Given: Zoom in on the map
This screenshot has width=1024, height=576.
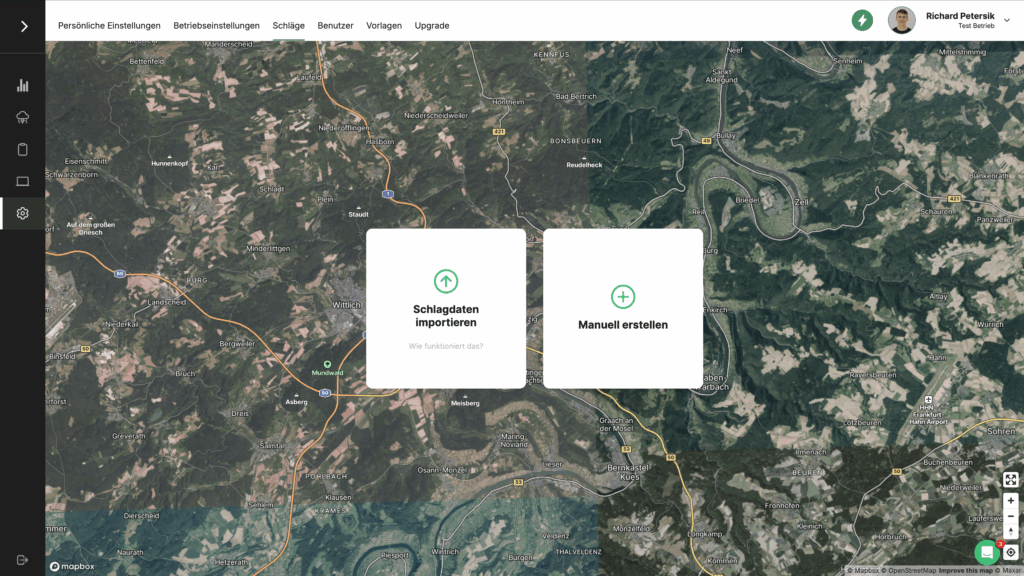Looking at the screenshot, I should pyautogui.click(x=1010, y=501).
